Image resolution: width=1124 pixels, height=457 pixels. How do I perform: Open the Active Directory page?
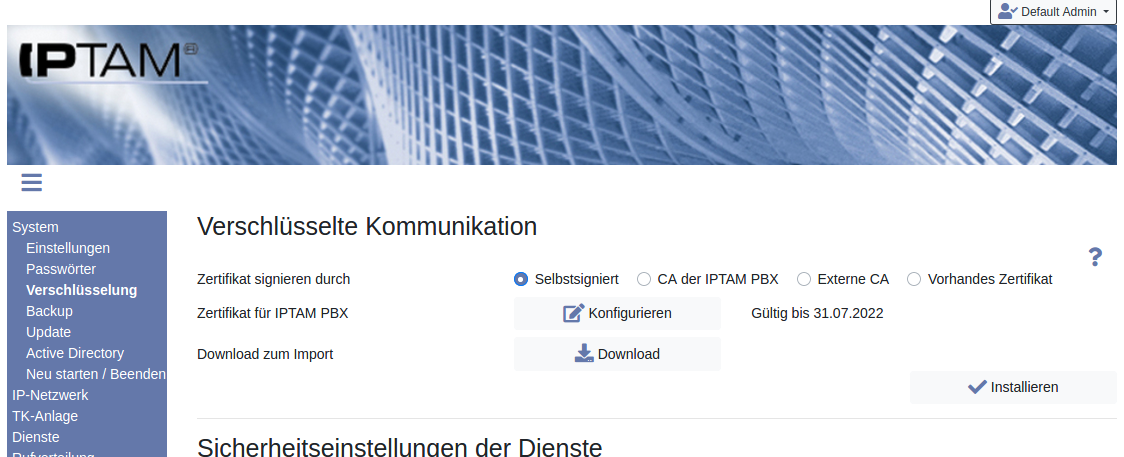click(x=75, y=353)
